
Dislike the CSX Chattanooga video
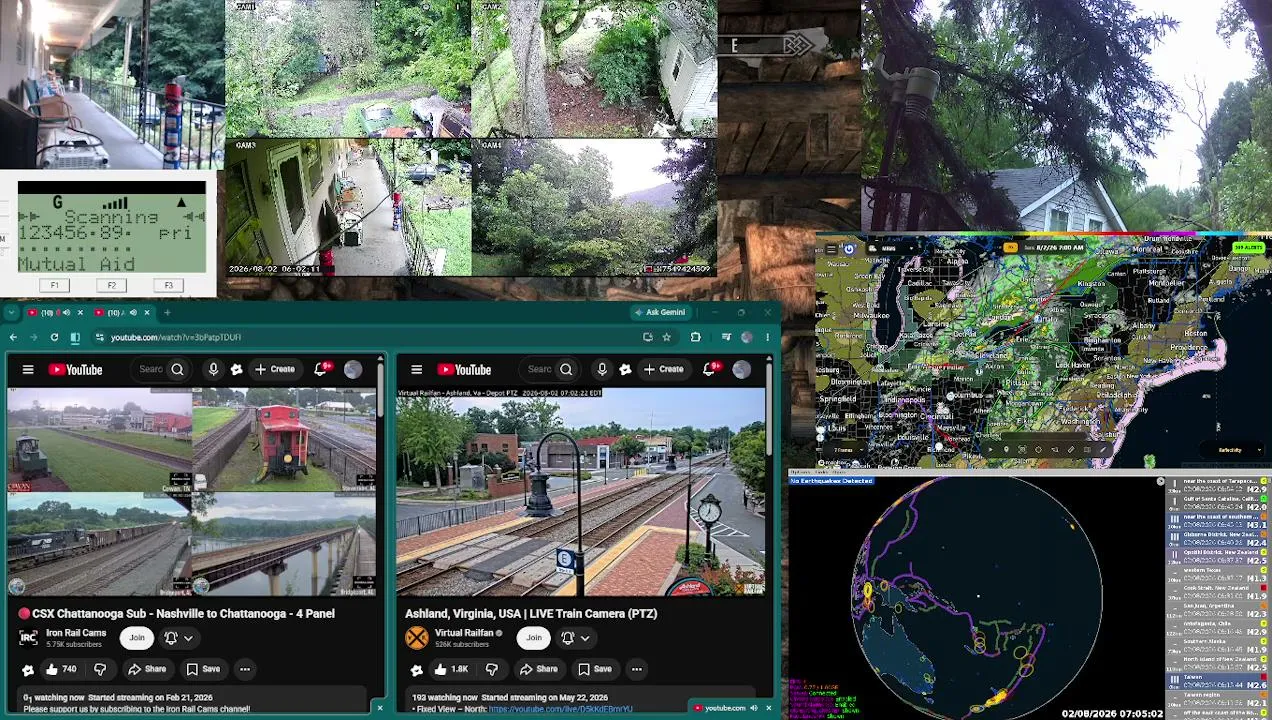pos(100,669)
